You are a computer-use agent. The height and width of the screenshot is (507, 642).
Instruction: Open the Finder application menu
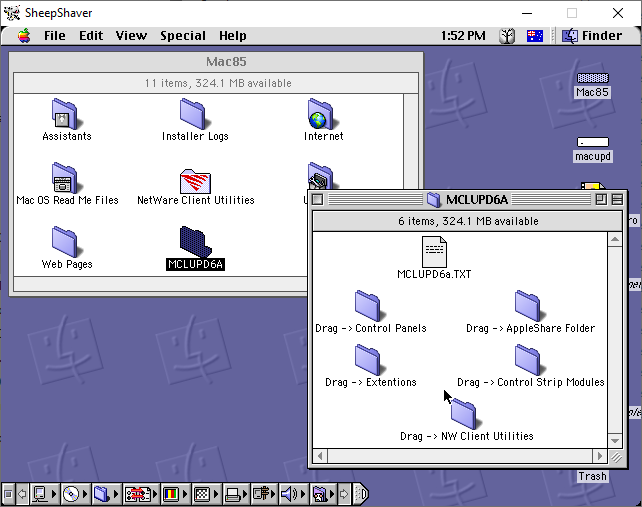pos(592,36)
